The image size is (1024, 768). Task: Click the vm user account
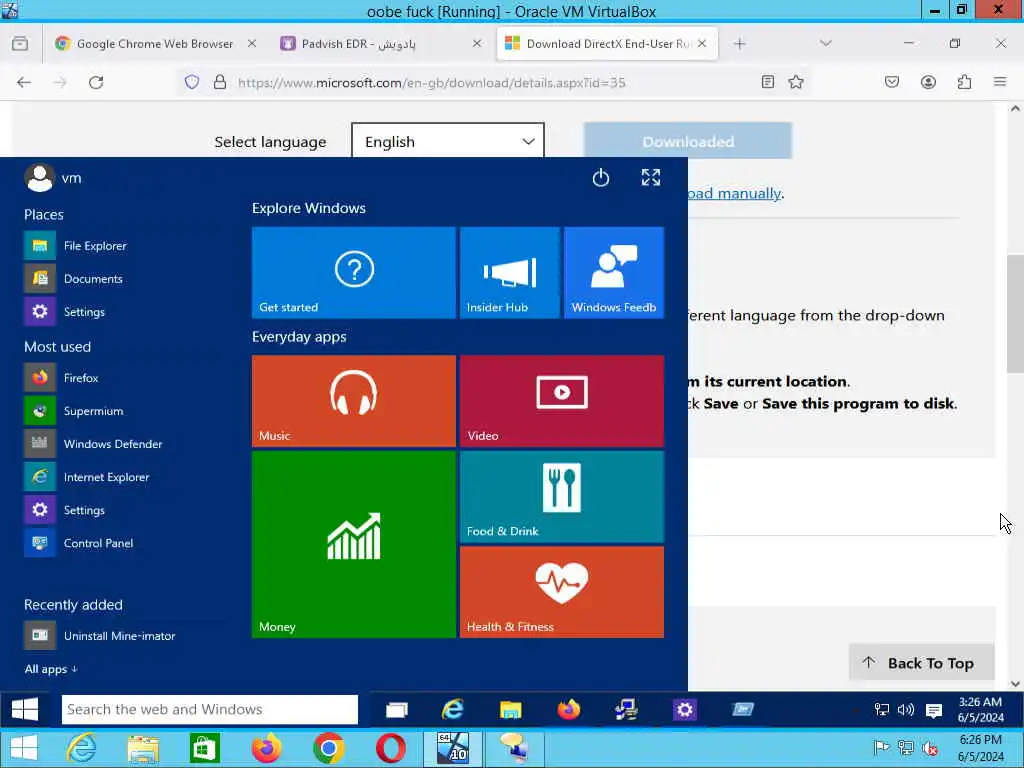point(53,178)
